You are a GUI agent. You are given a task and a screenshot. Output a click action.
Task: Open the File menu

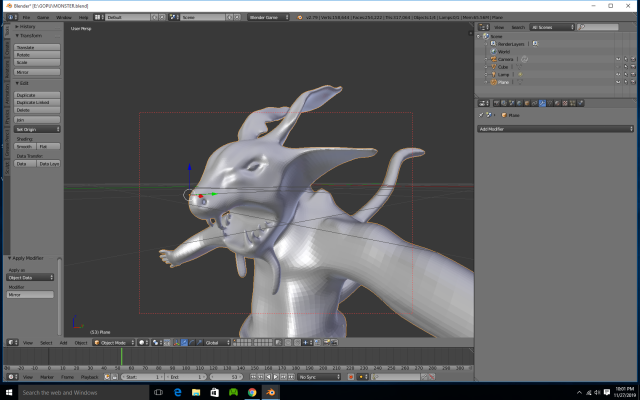pyautogui.click(x=26, y=18)
